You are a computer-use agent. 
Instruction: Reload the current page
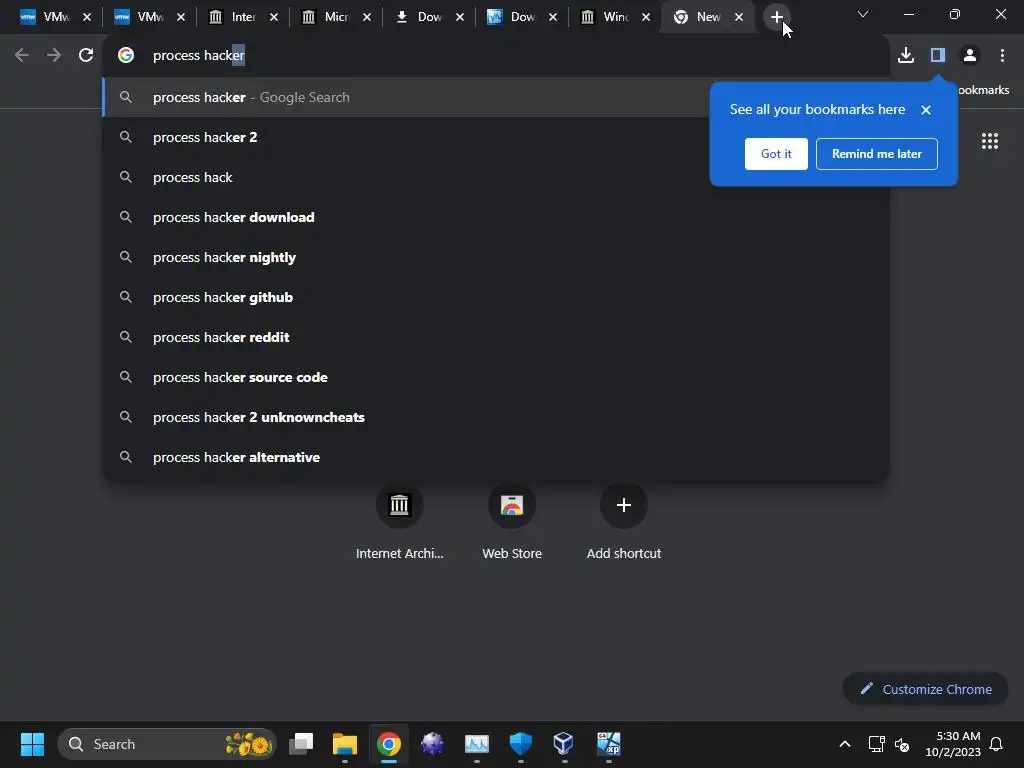(86, 56)
